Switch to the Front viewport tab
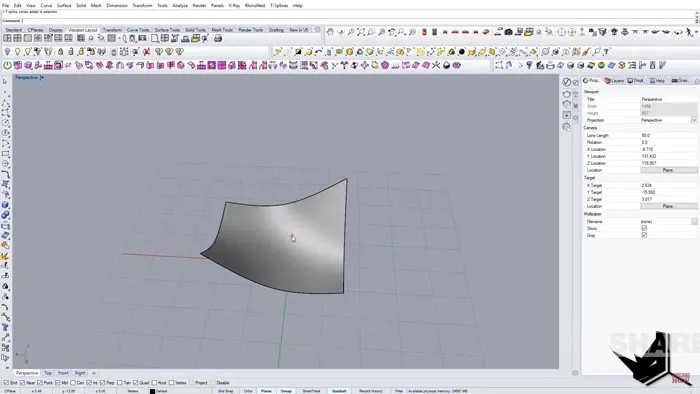 click(x=63, y=373)
